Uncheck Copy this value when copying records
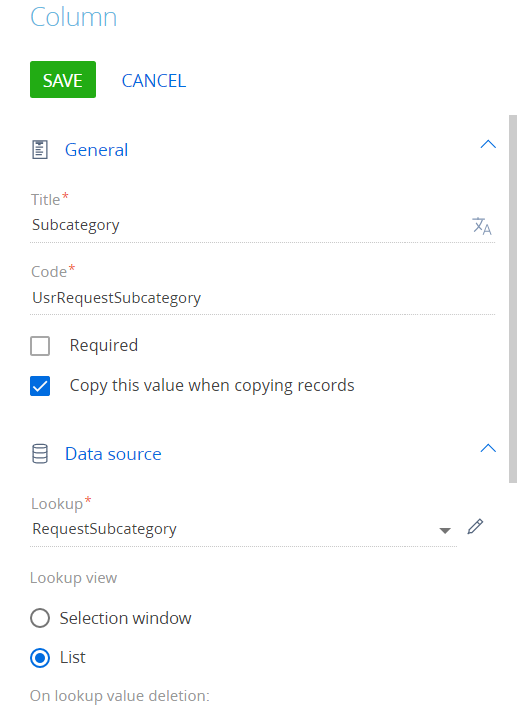 [40, 386]
